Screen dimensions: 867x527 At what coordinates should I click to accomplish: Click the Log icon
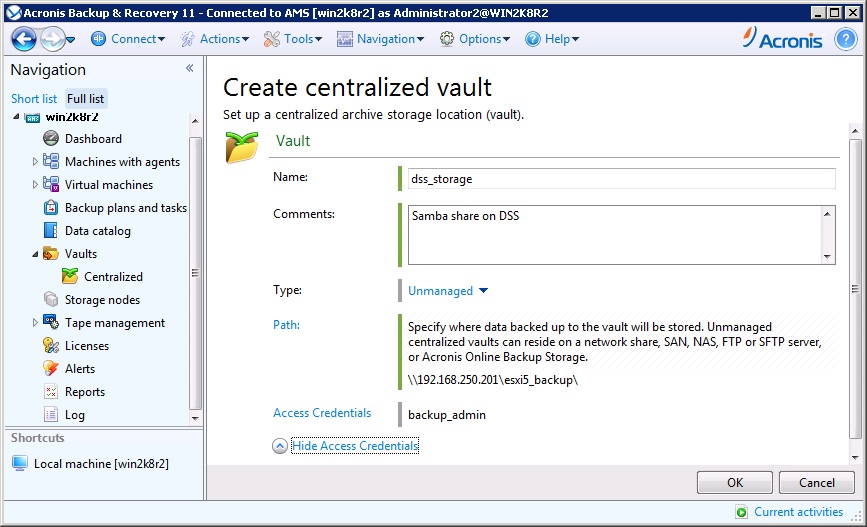tap(51, 414)
